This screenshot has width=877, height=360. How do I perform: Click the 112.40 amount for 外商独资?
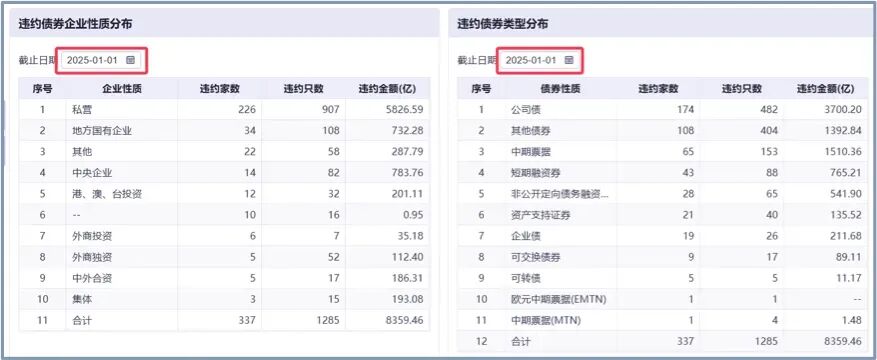coord(407,258)
